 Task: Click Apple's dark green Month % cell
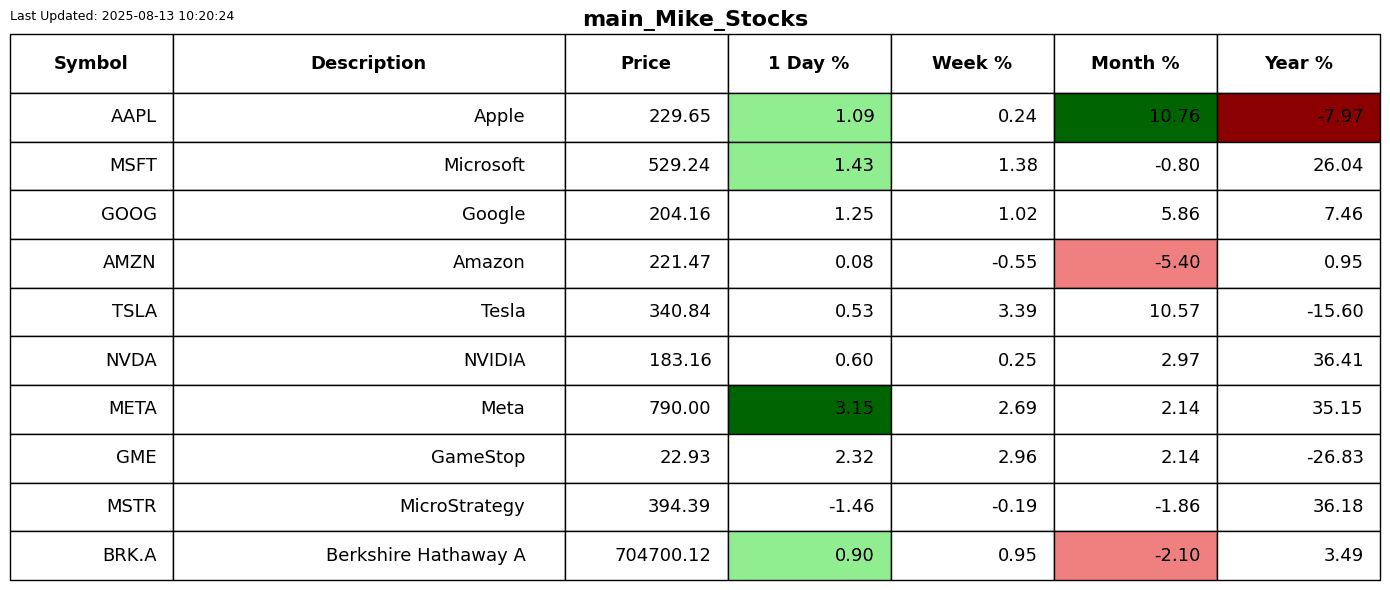[x=1135, y=117]
